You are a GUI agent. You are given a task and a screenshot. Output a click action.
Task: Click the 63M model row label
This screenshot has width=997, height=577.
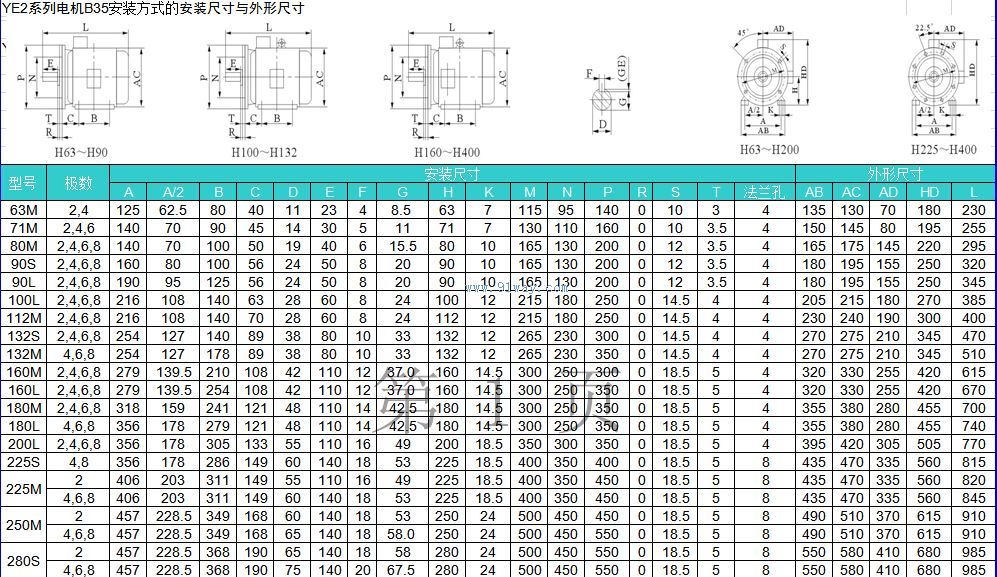(x=23, y=210)
